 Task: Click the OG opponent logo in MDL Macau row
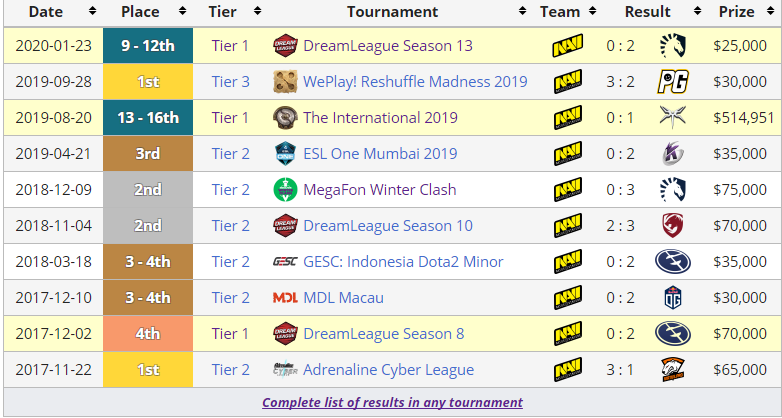672,298
